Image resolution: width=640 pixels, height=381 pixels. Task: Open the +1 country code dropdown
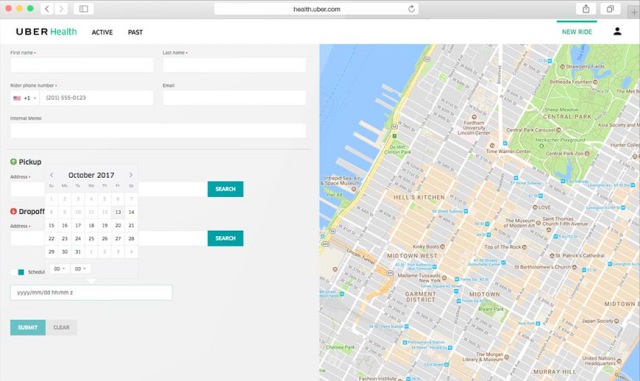25,98
